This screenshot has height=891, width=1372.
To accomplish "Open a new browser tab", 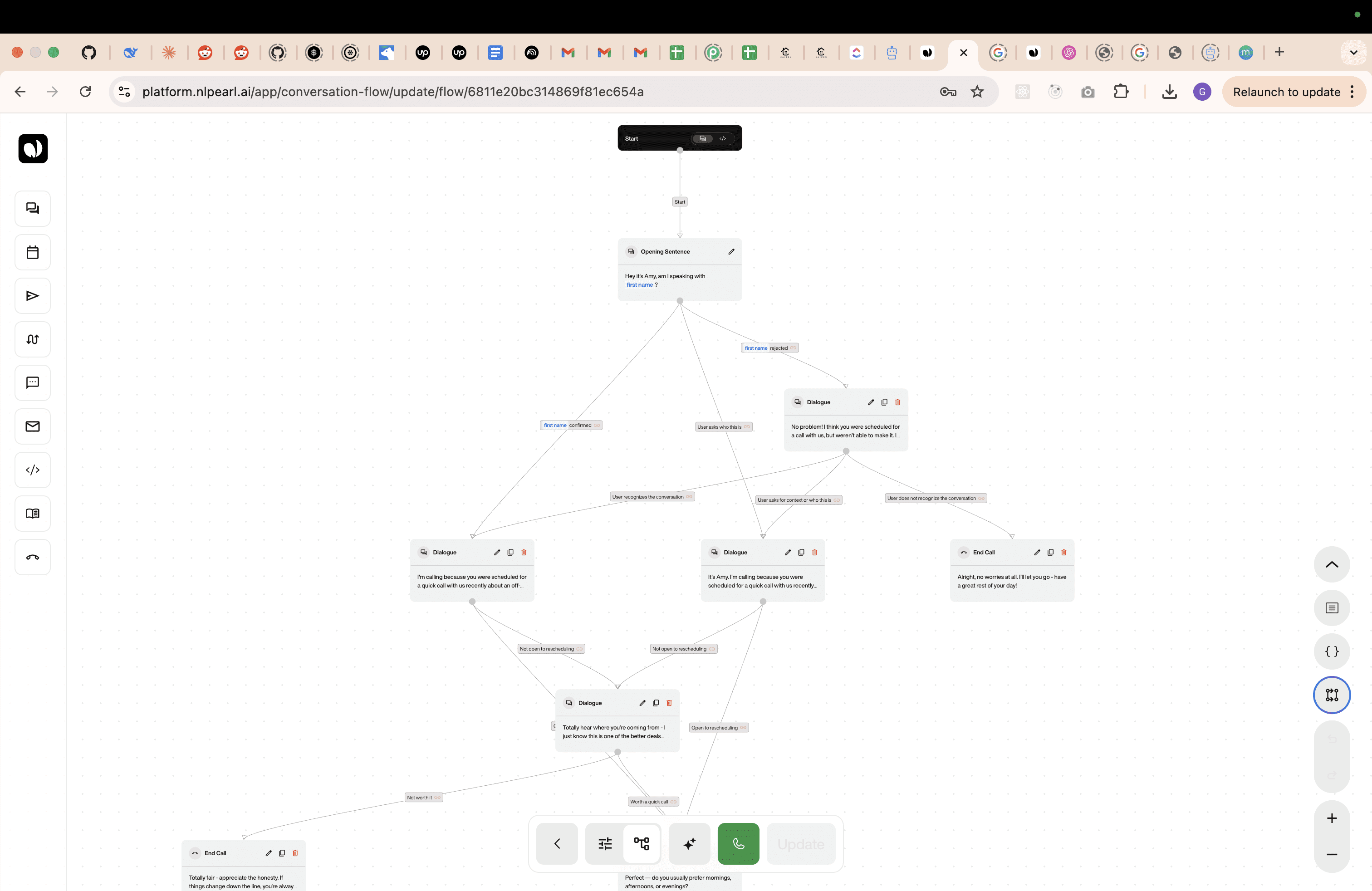I will pyautogui.click(x=1279, y=53).
